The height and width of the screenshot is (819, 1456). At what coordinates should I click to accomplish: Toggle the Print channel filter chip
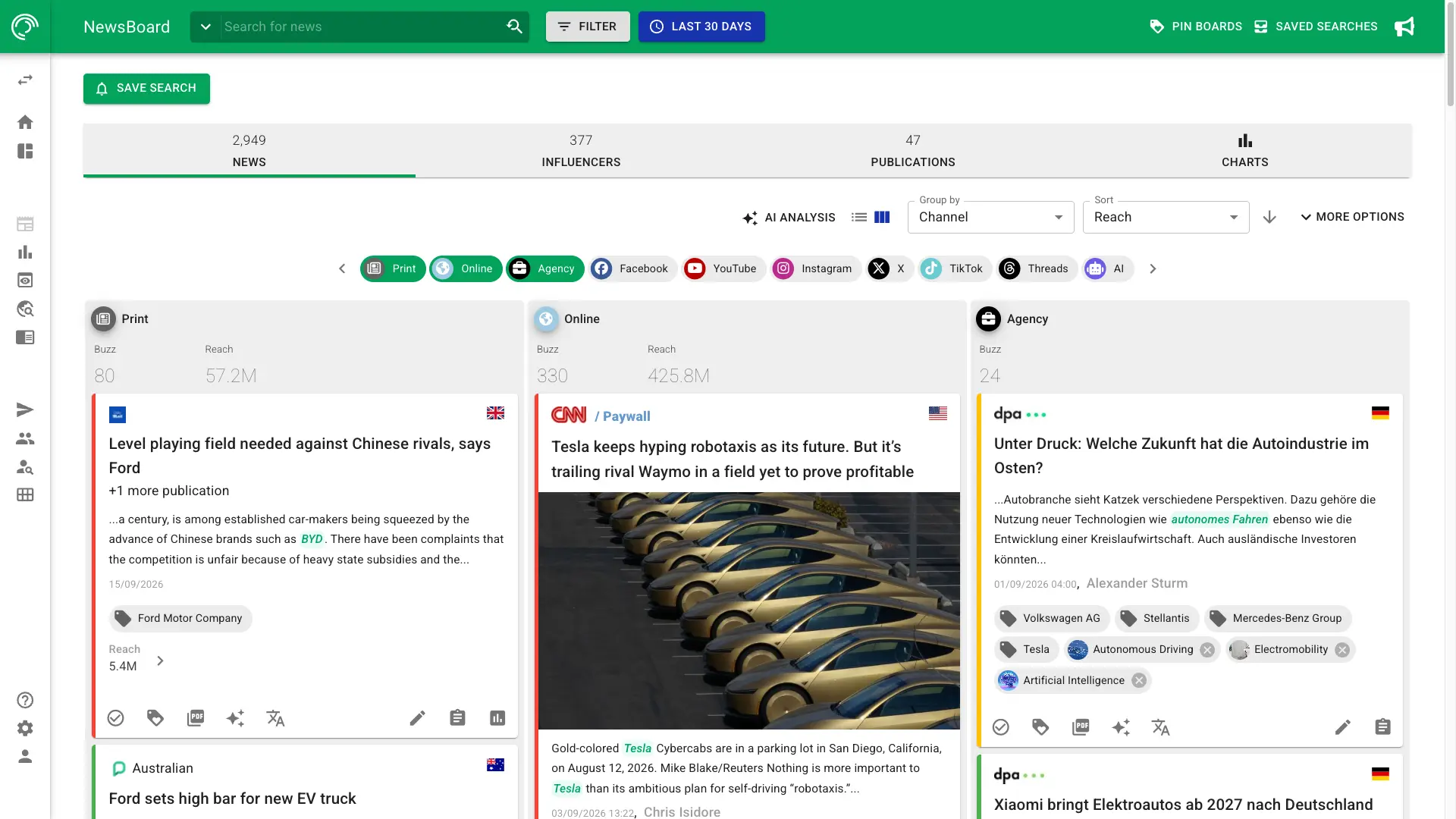point(393,268)
